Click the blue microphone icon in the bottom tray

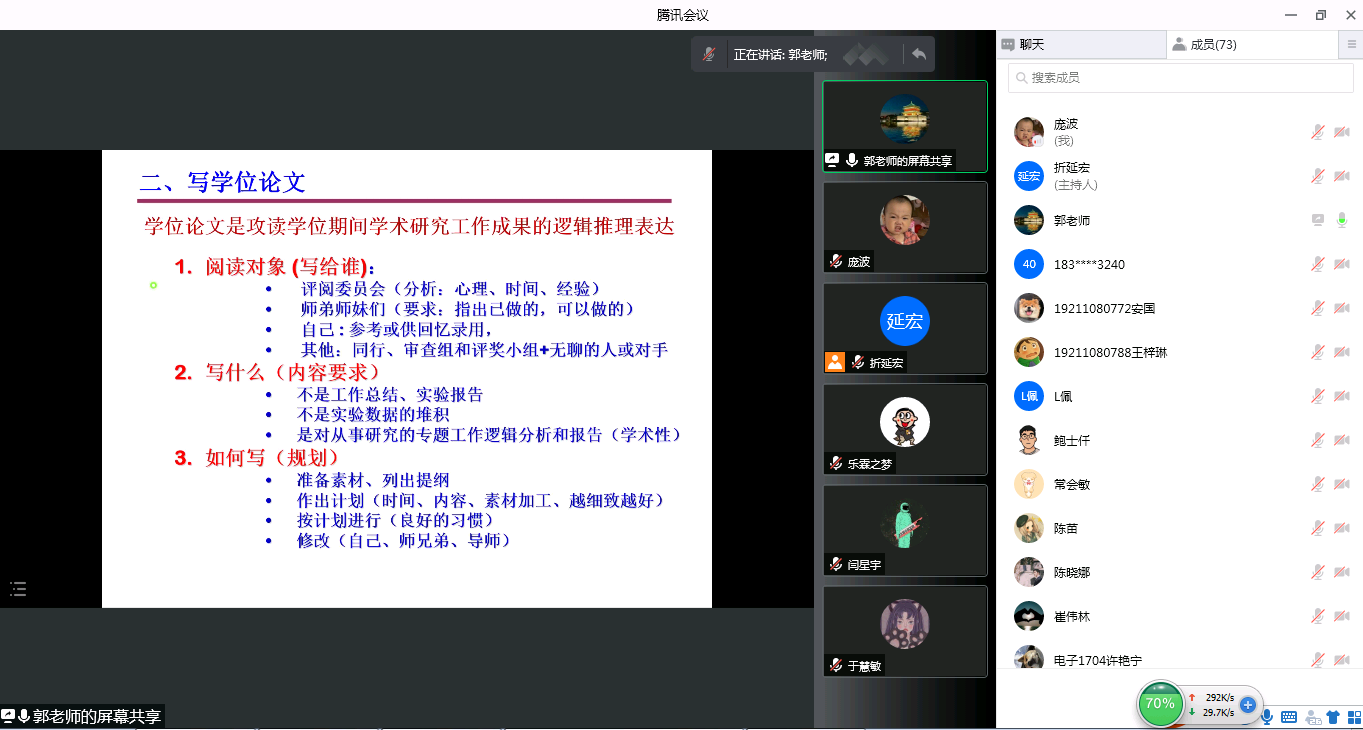click(1267, 717)
